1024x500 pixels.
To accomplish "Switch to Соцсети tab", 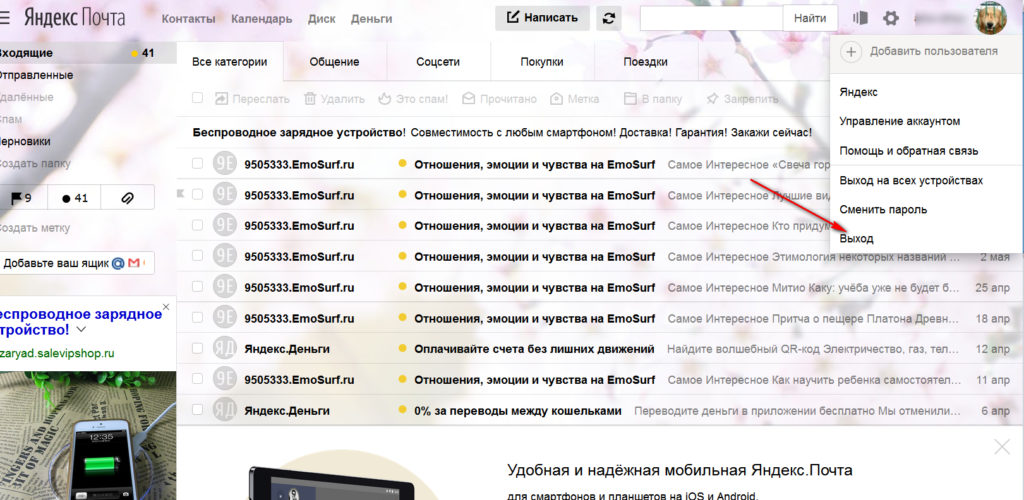I will (x=438, y=62).
